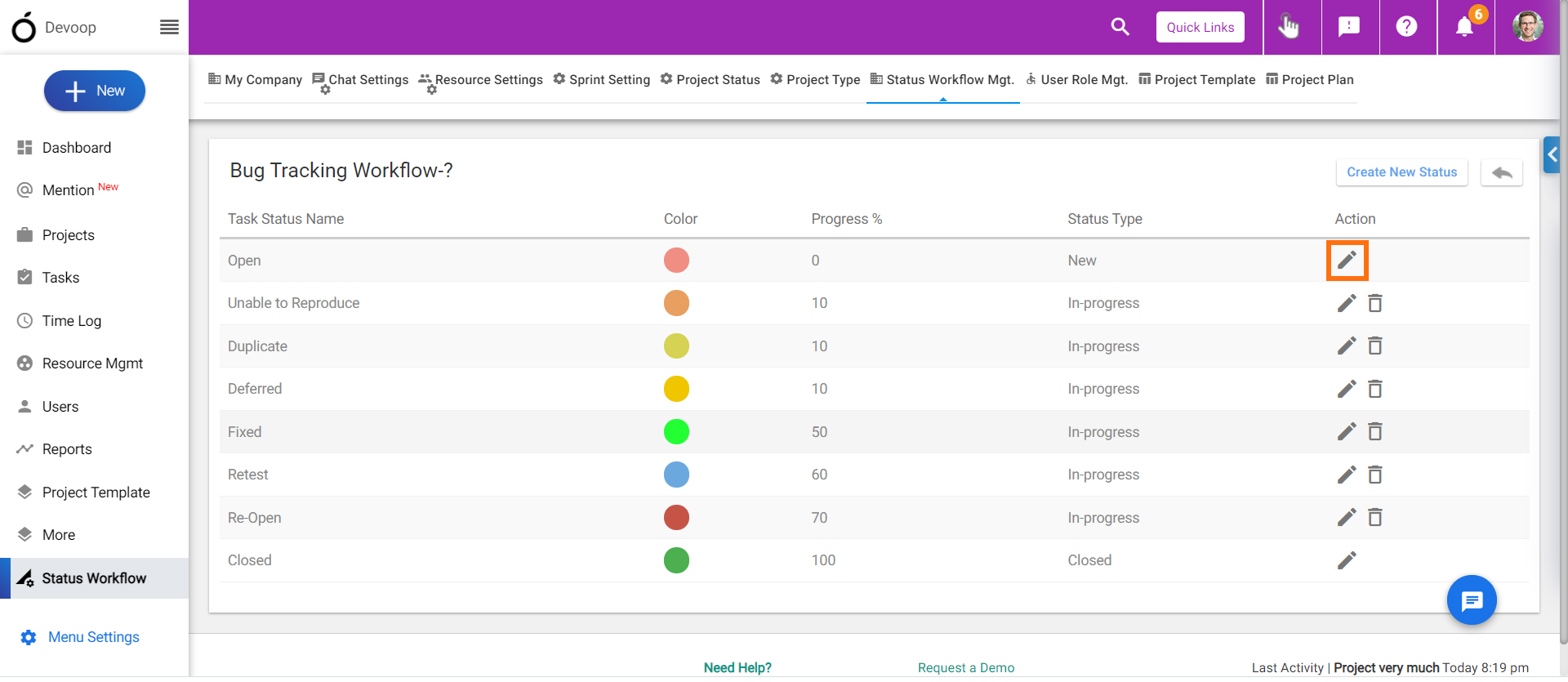Toggle the hamburger sidebar menu
This screenshot has width=1568, height=682.
[169, 28]
